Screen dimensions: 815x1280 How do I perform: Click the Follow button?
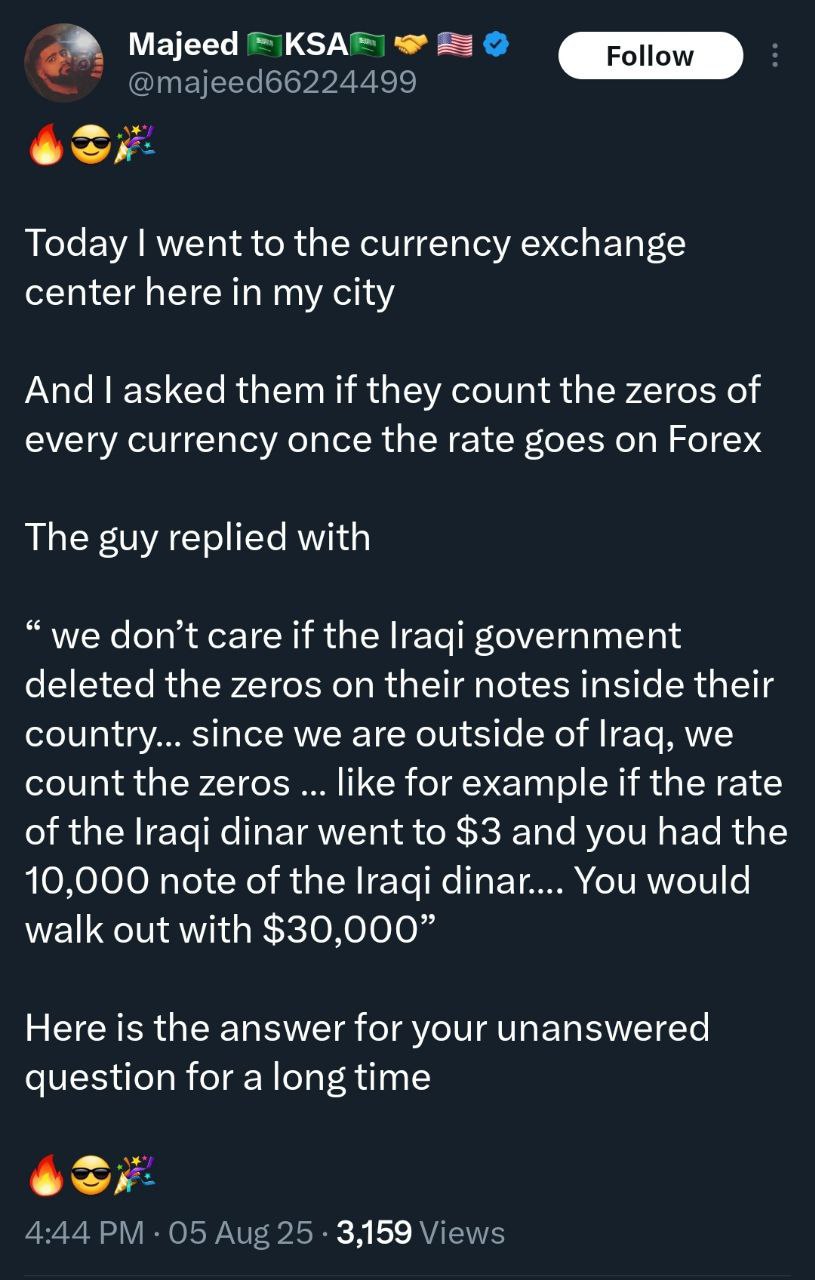tap(650, 56)
